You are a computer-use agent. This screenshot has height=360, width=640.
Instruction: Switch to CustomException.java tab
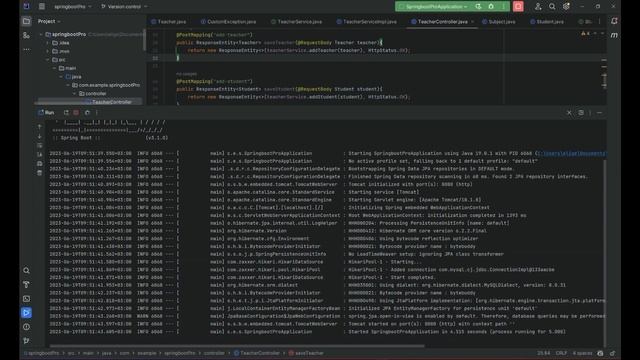point(229,22)
